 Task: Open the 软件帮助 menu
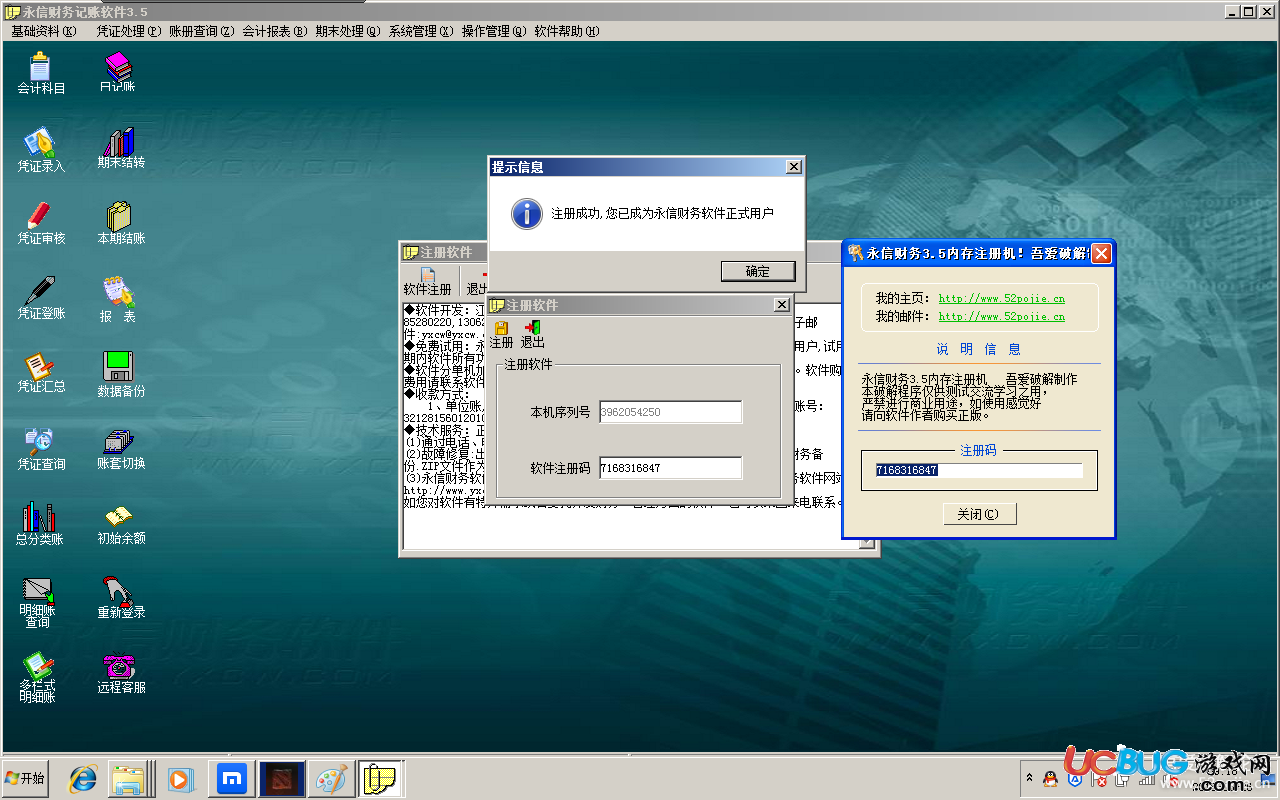click(x=566, y=31)
